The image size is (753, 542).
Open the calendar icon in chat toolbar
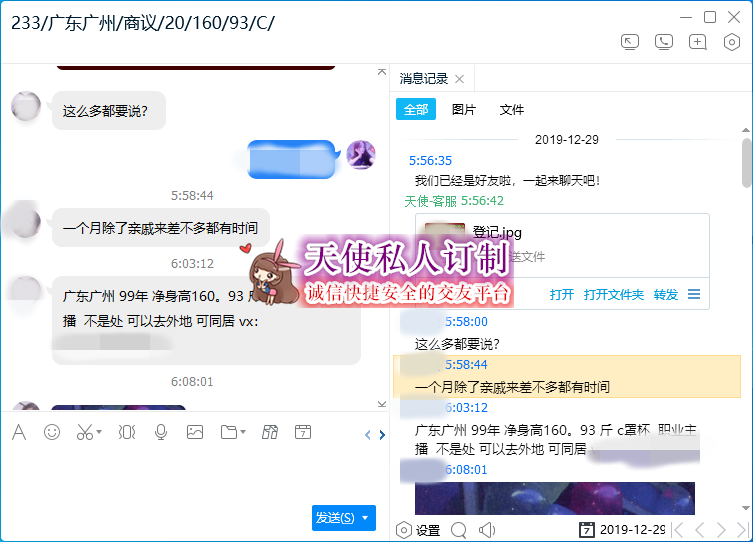pyautogui.click(x=303, y=432)
